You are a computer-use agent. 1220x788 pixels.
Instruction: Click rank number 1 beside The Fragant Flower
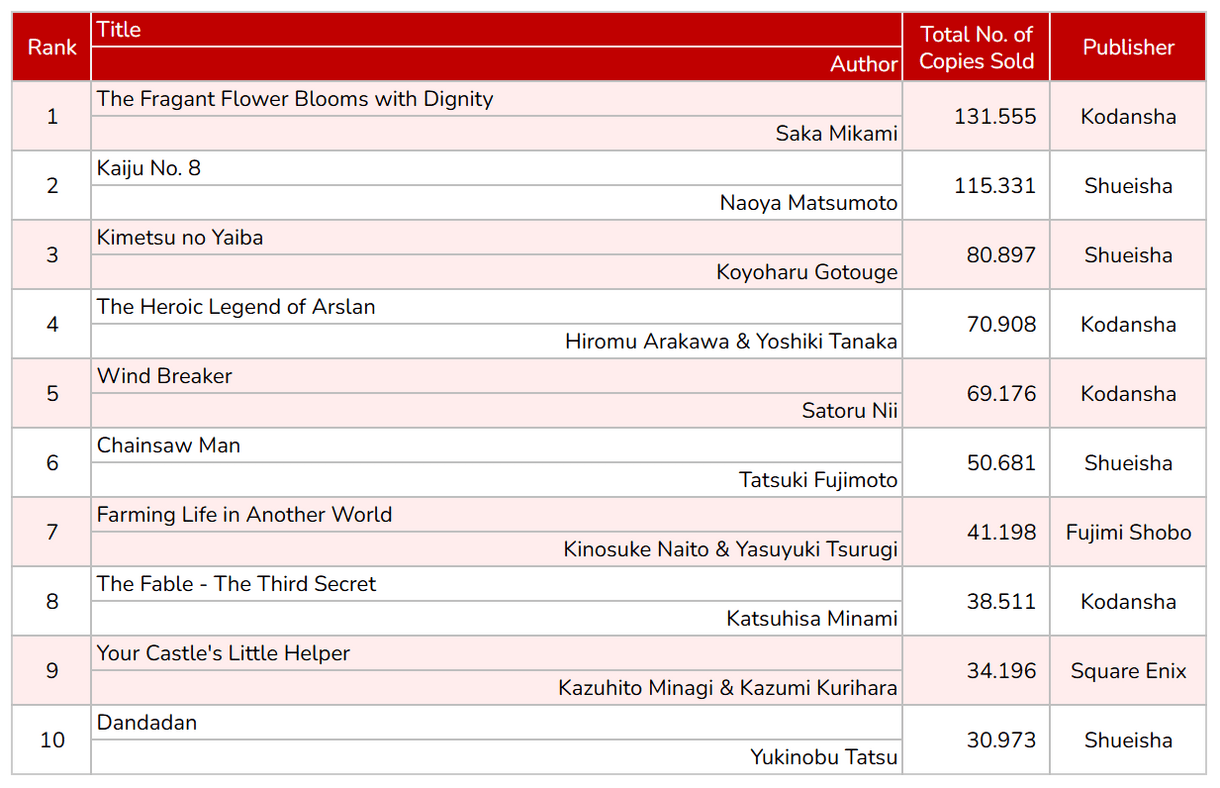pyautogui.click(x=52, y=117)
